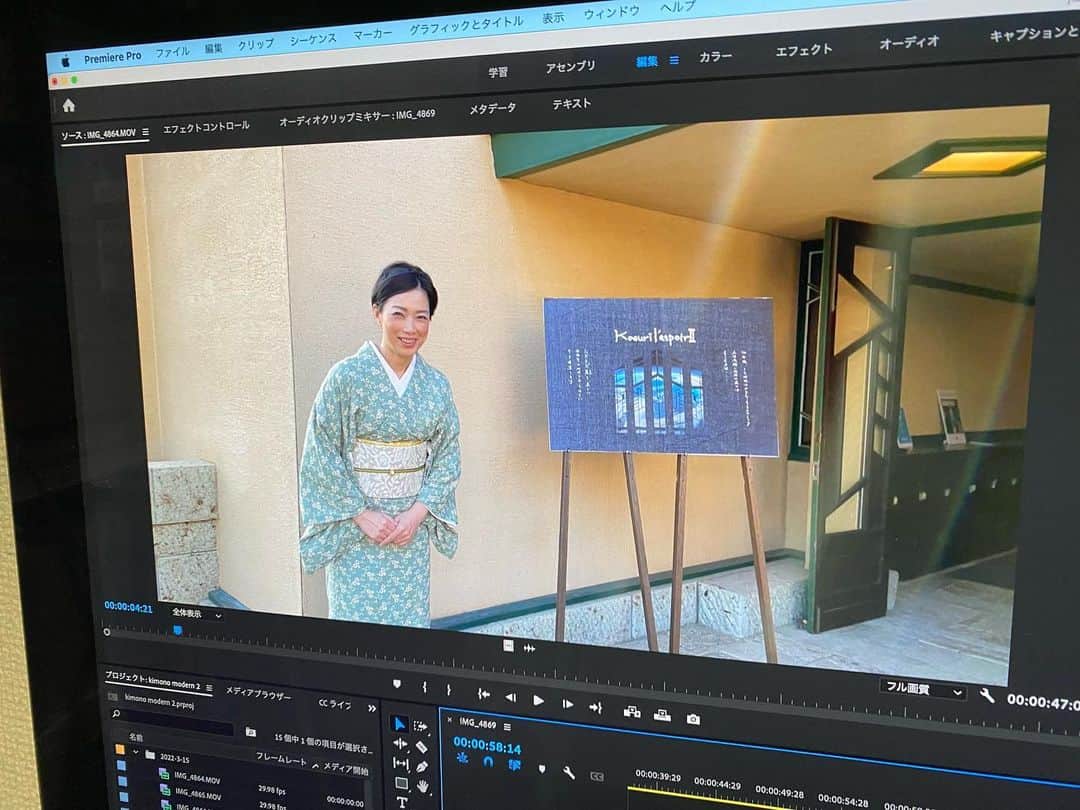Switch to the テキスト tab
The height and width of the screenshot is (810, 1080).
[572, 103]
